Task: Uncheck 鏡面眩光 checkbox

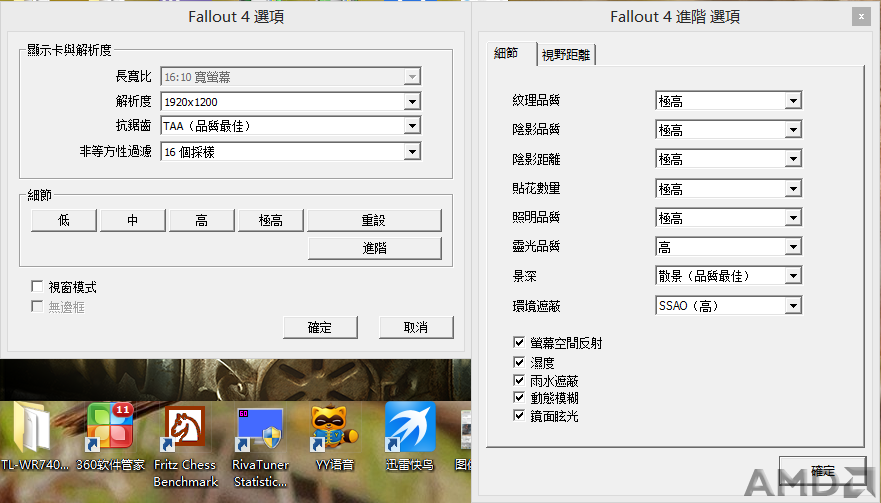Action: (519, 415)
